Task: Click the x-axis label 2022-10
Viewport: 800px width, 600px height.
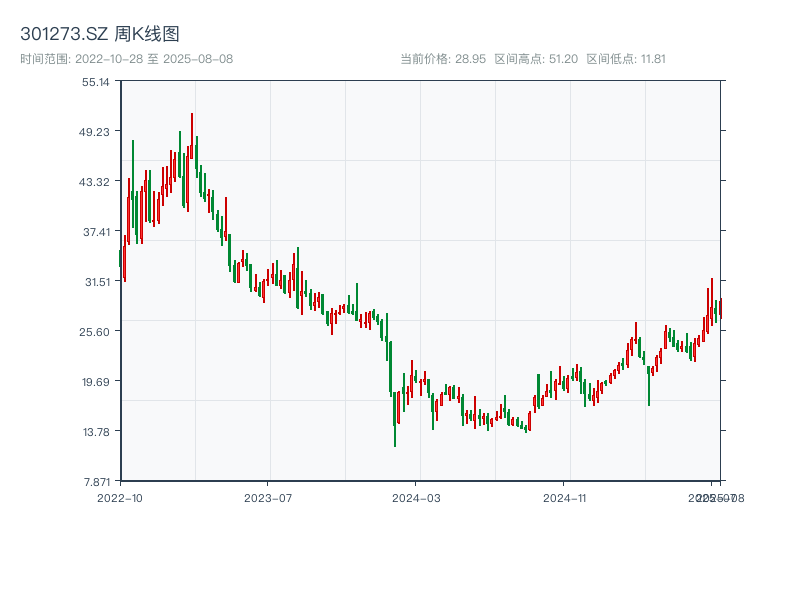Action: (x=120, y=498)
